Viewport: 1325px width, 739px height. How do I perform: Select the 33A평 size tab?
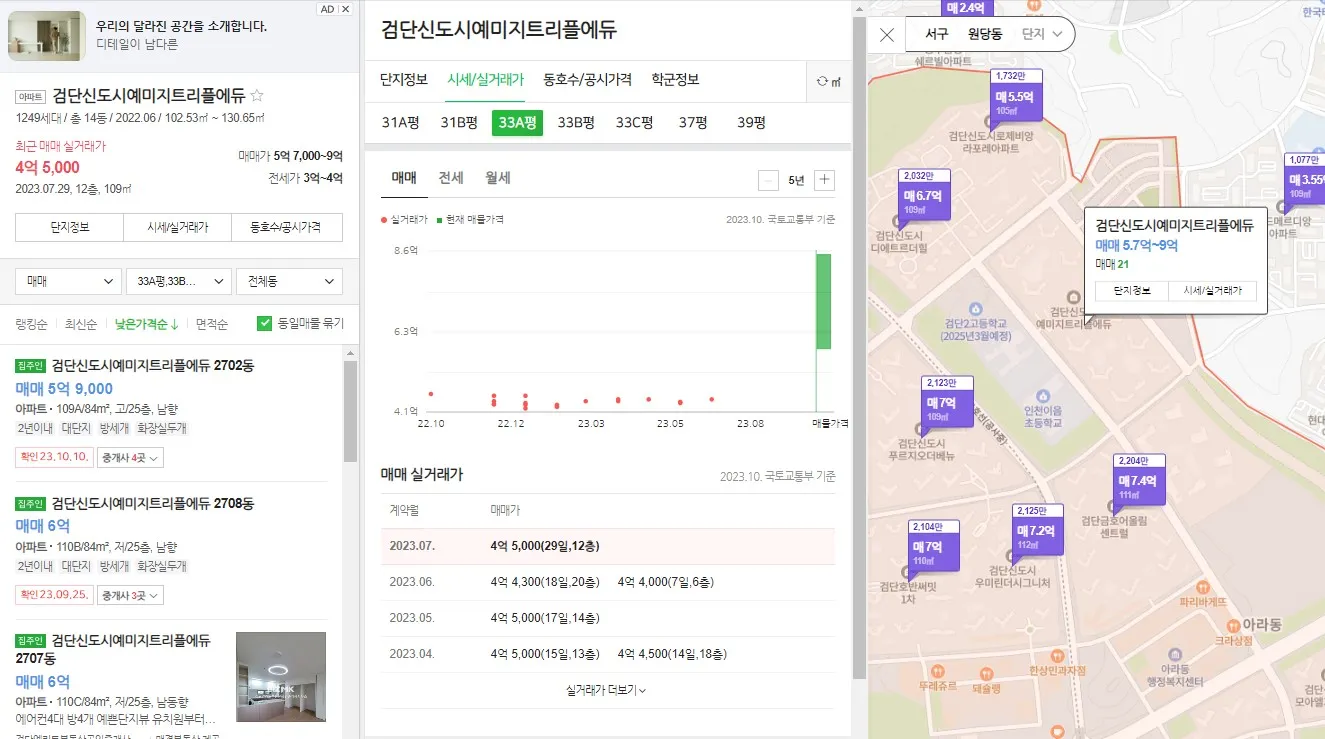pos(518,123)
